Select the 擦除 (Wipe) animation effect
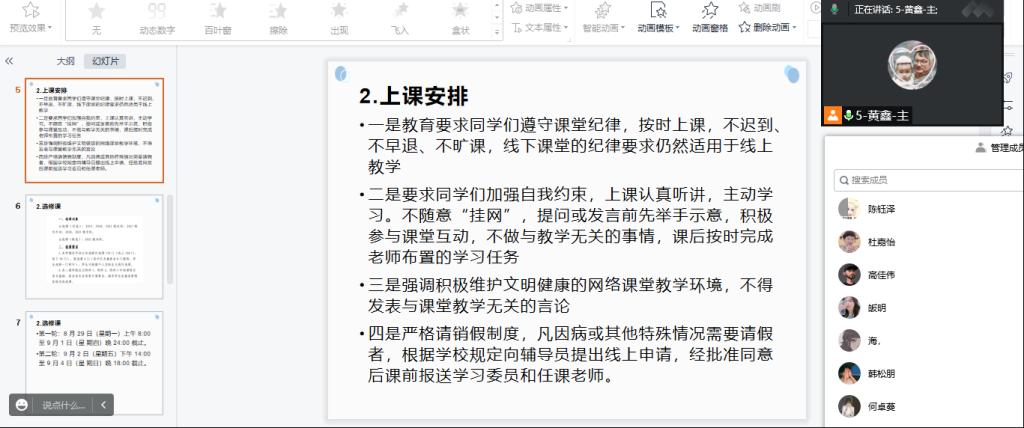The width and height of the screenshot is (1024, 428). 278,16
